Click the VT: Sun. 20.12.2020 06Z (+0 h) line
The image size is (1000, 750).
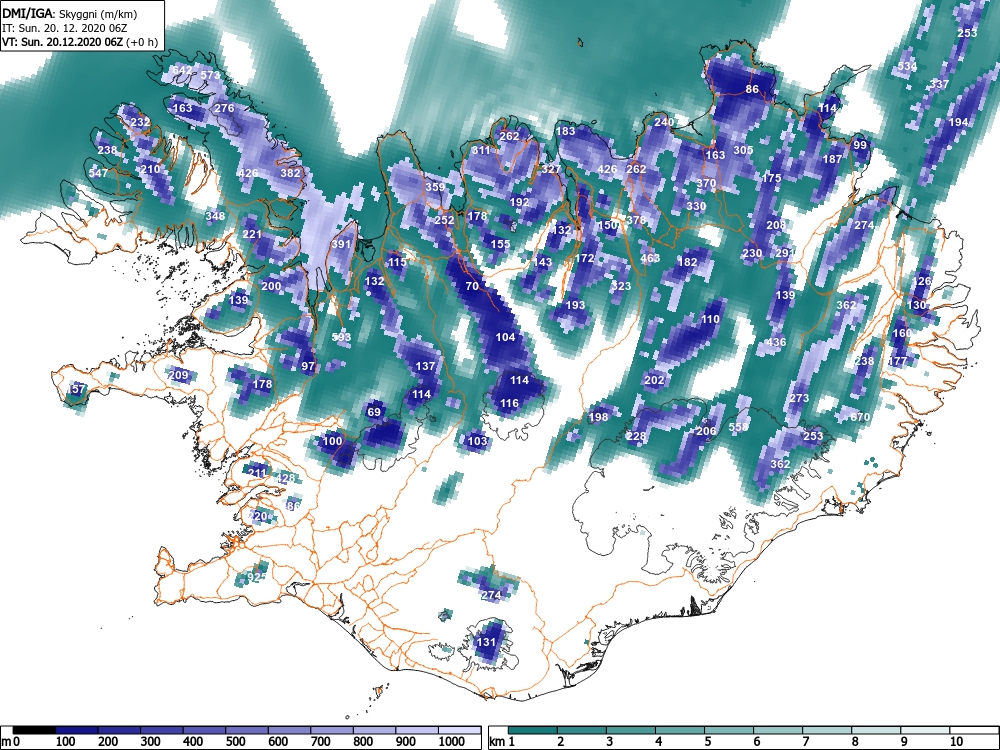click(x=80, y=42)
